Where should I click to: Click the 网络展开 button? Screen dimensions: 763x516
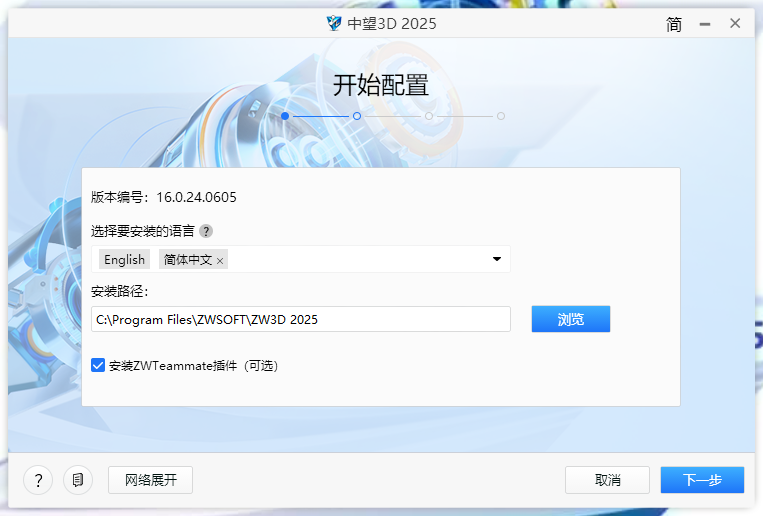[x=150, y=480]
